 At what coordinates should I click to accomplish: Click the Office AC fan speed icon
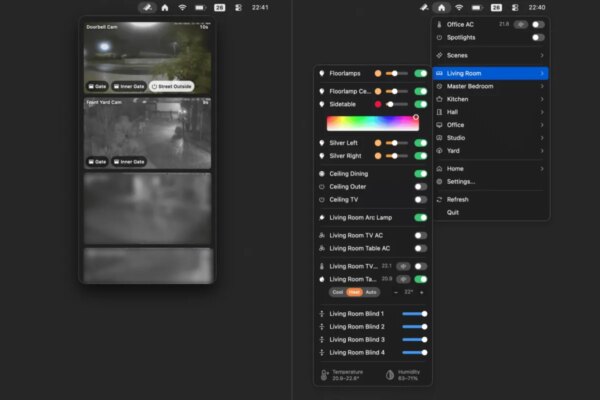click(x=519, y=24)
